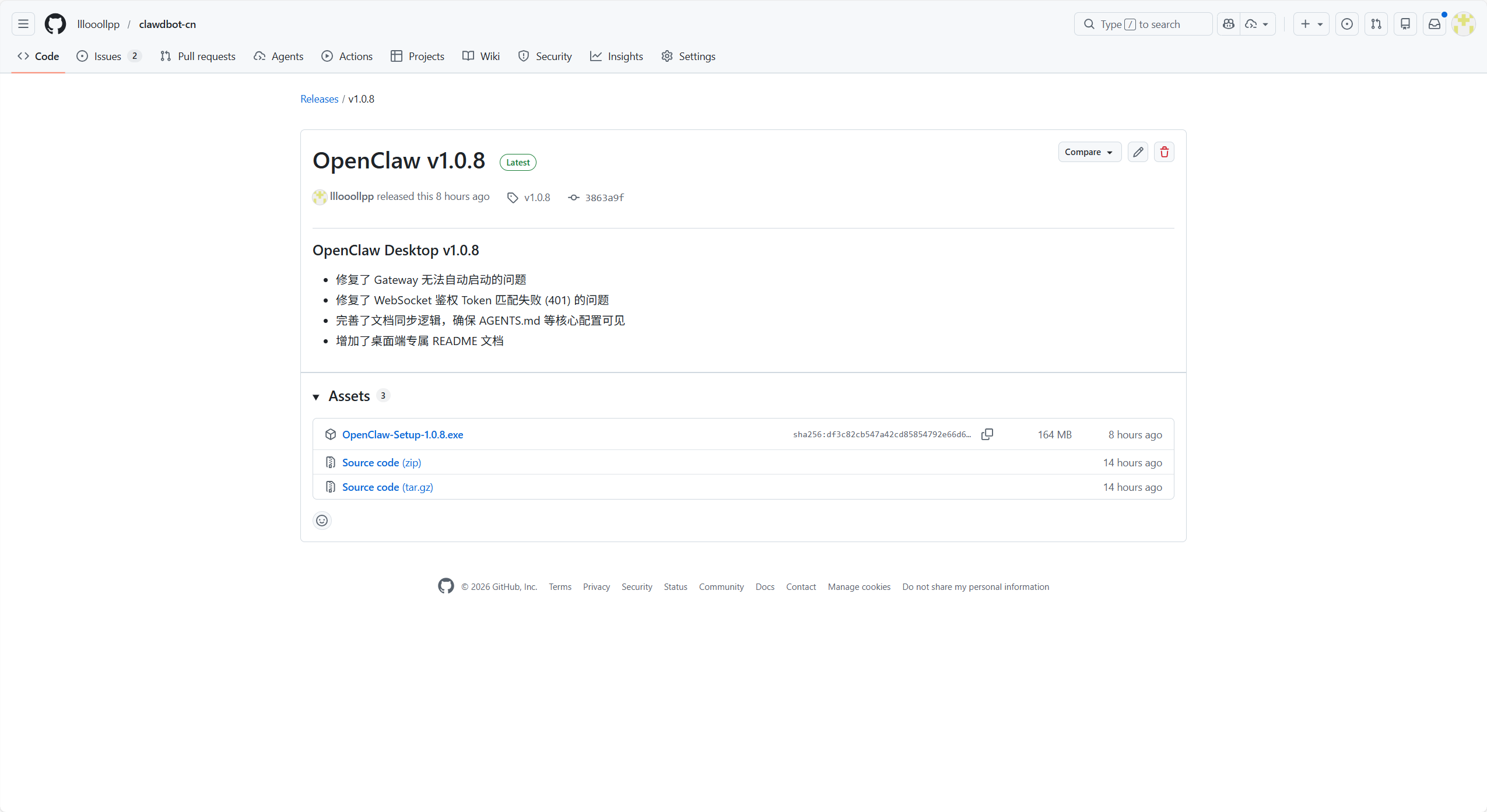Expand the create new plus dropdown

point(1310,24)
